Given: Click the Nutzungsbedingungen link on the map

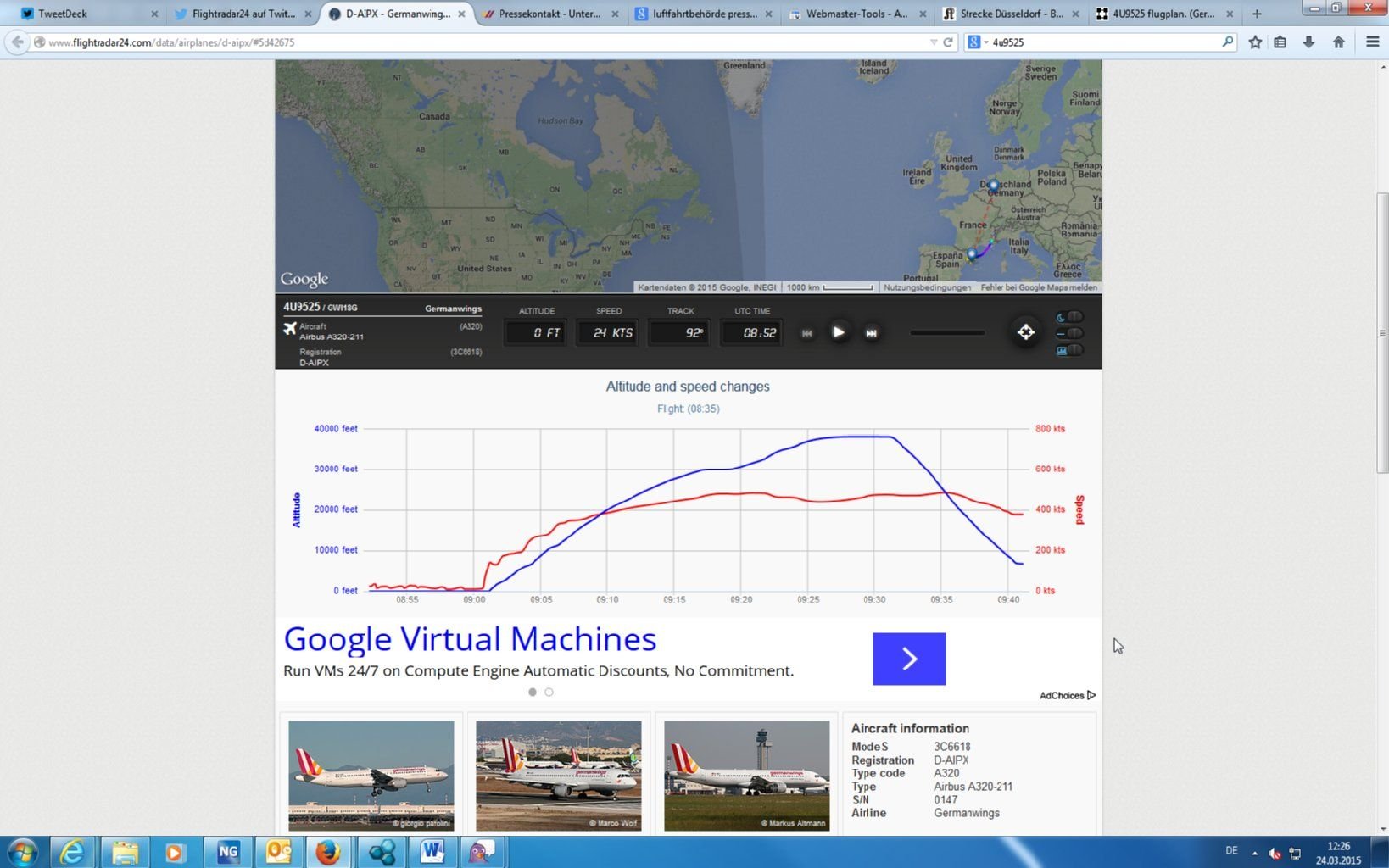Looking at the screenshot, I should pyautogui.click(x=927, y=287).
